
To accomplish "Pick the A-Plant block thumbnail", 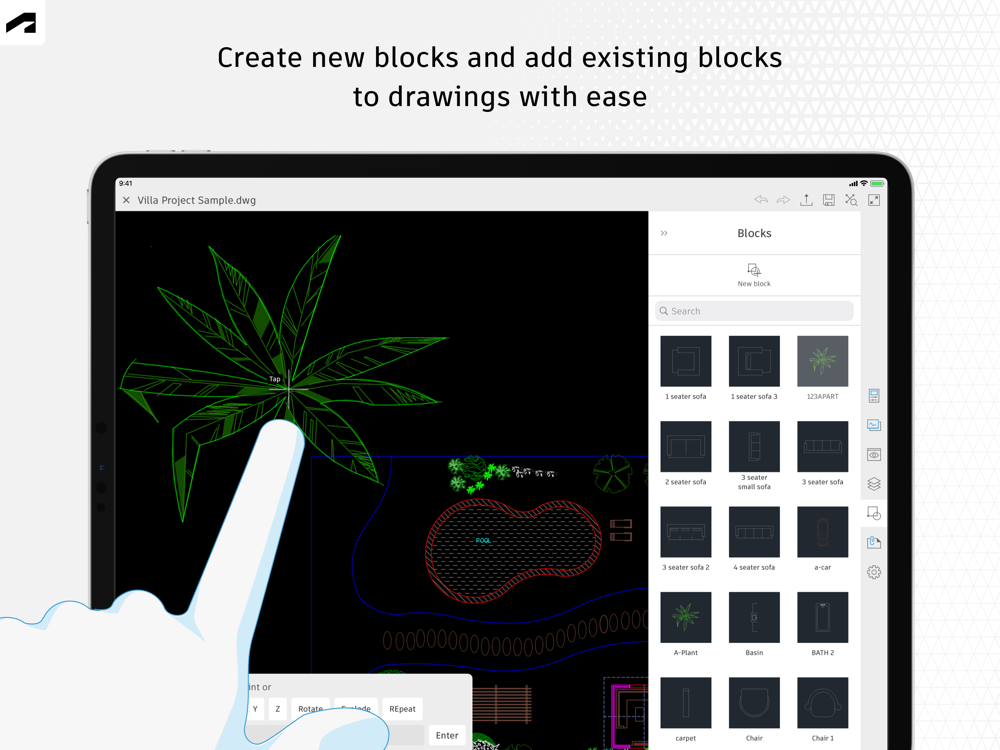I will pos(686,617).
